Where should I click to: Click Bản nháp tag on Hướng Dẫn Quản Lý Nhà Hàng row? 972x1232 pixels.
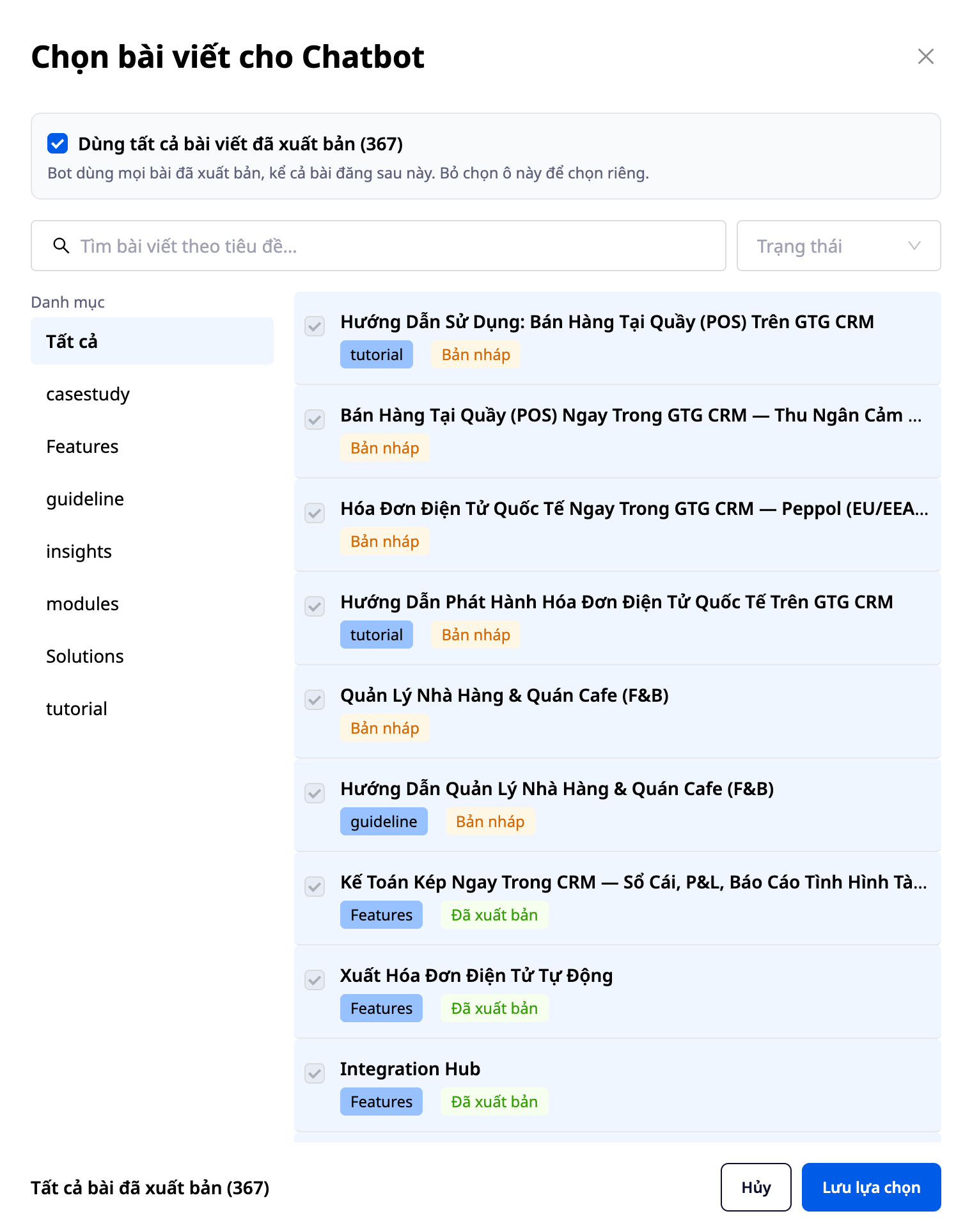coord(490,821)
